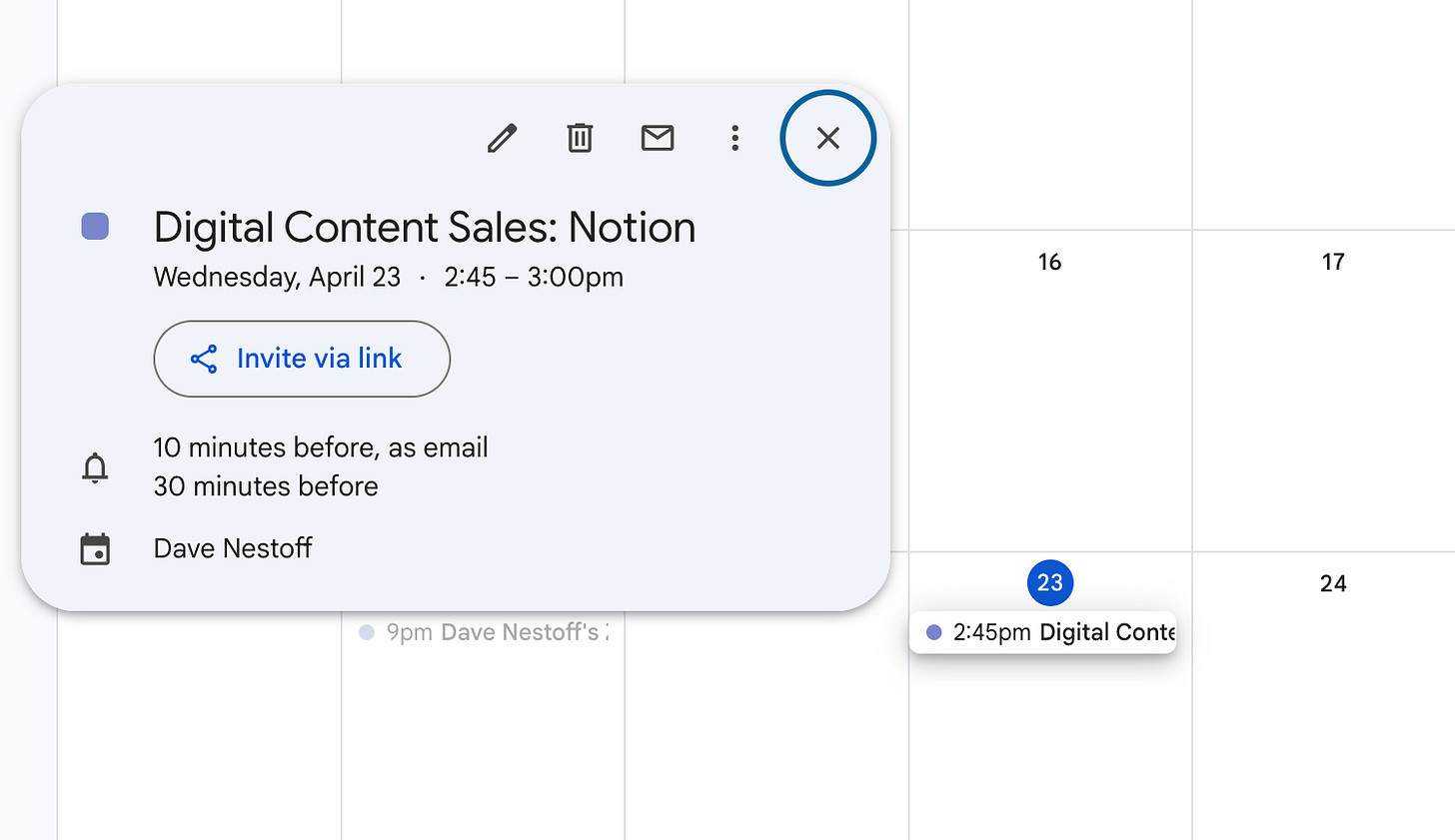
Task: Select day 17 in the calendar
Action: pos(1333,262)
